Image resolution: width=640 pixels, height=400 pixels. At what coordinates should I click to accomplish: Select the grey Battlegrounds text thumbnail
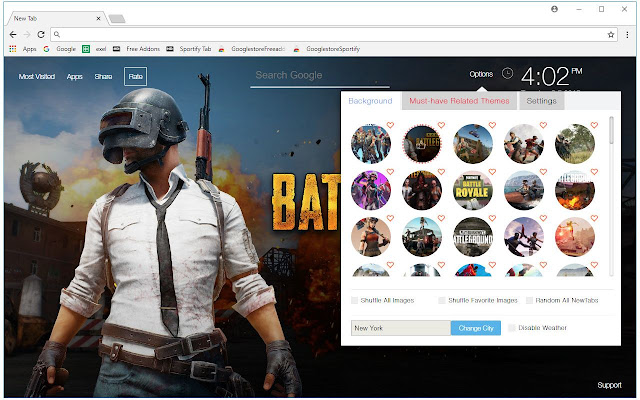[473, 237]
